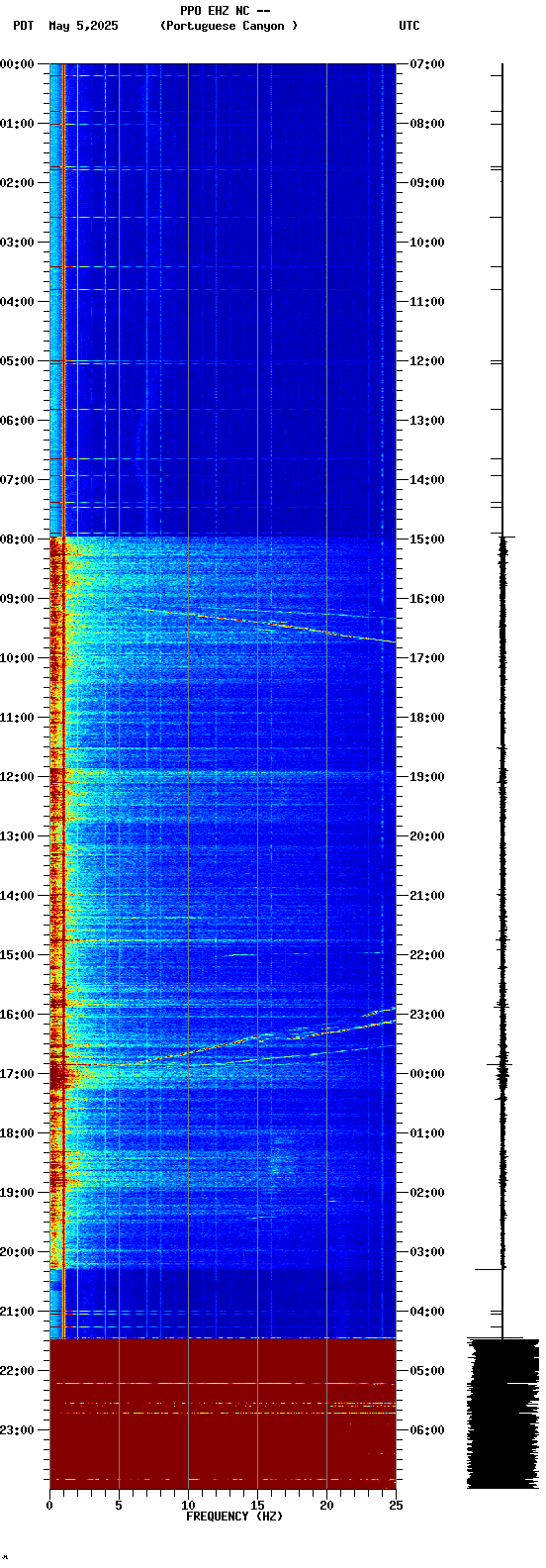Click the "FREQUENCY (HZ)" axis label

(234, 1516)
